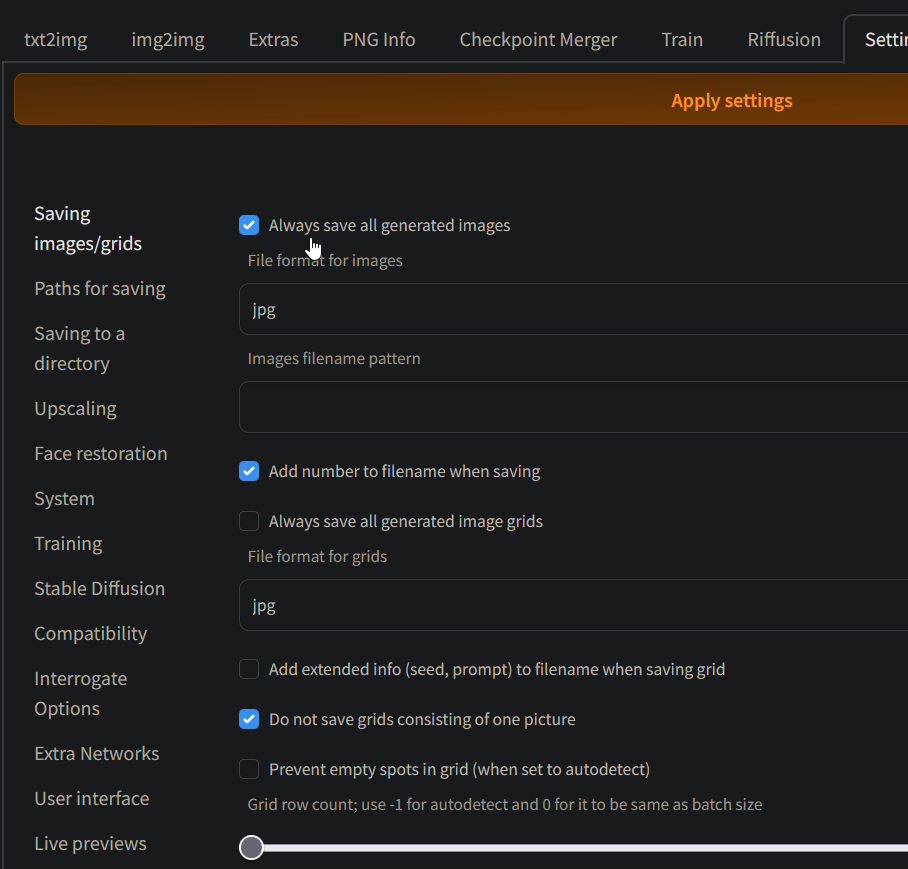Open the Checkpoint Merger tab
This screenshot has height=869, width=908.
(x=538, y=40)
